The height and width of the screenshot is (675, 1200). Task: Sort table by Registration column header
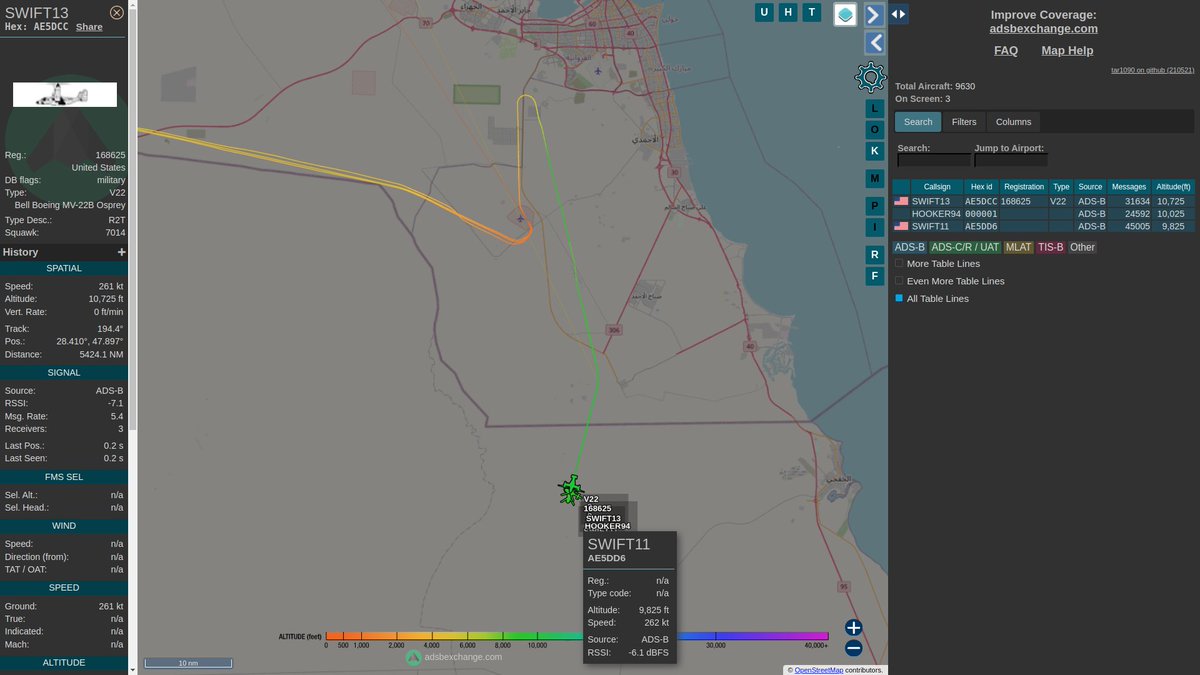tap(1024, 187)
